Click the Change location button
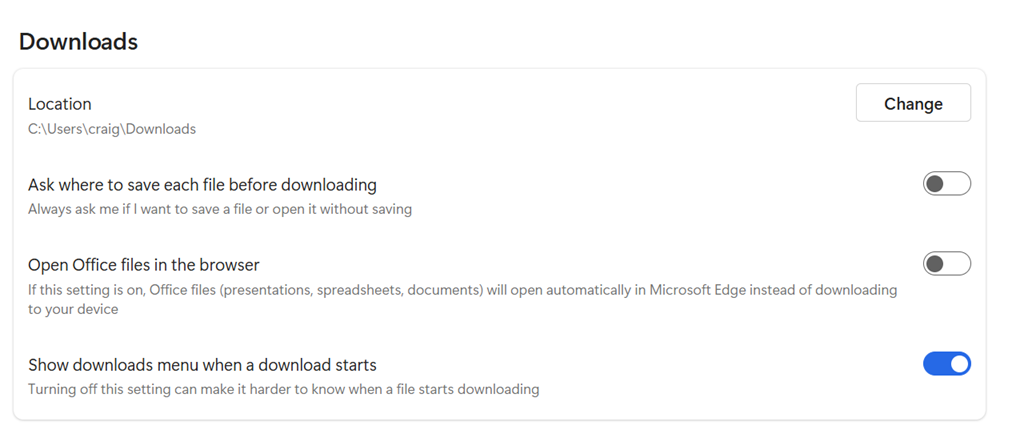Viewport: 1024px width, 442px height. pos(913,103)
